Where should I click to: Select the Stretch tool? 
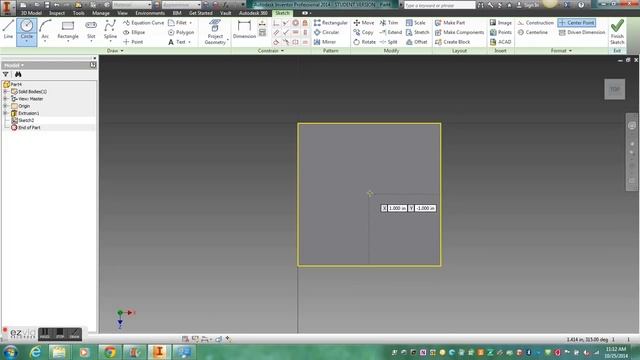click(x=417, y=32)
